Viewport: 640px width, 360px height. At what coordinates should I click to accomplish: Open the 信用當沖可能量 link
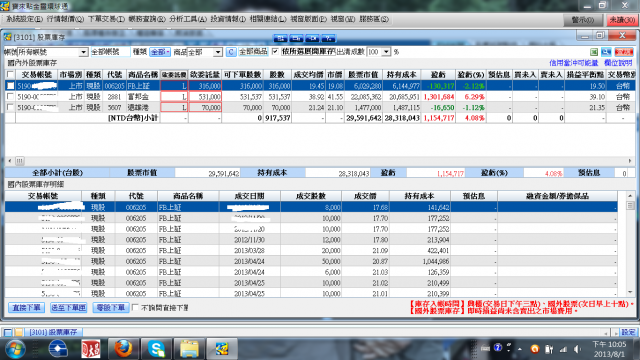tap(573, 63)
